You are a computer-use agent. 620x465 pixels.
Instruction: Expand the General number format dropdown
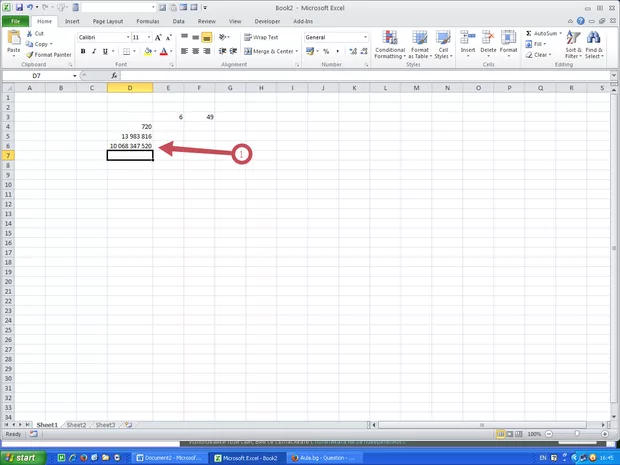pyautogui.click(x=365, y=37)
